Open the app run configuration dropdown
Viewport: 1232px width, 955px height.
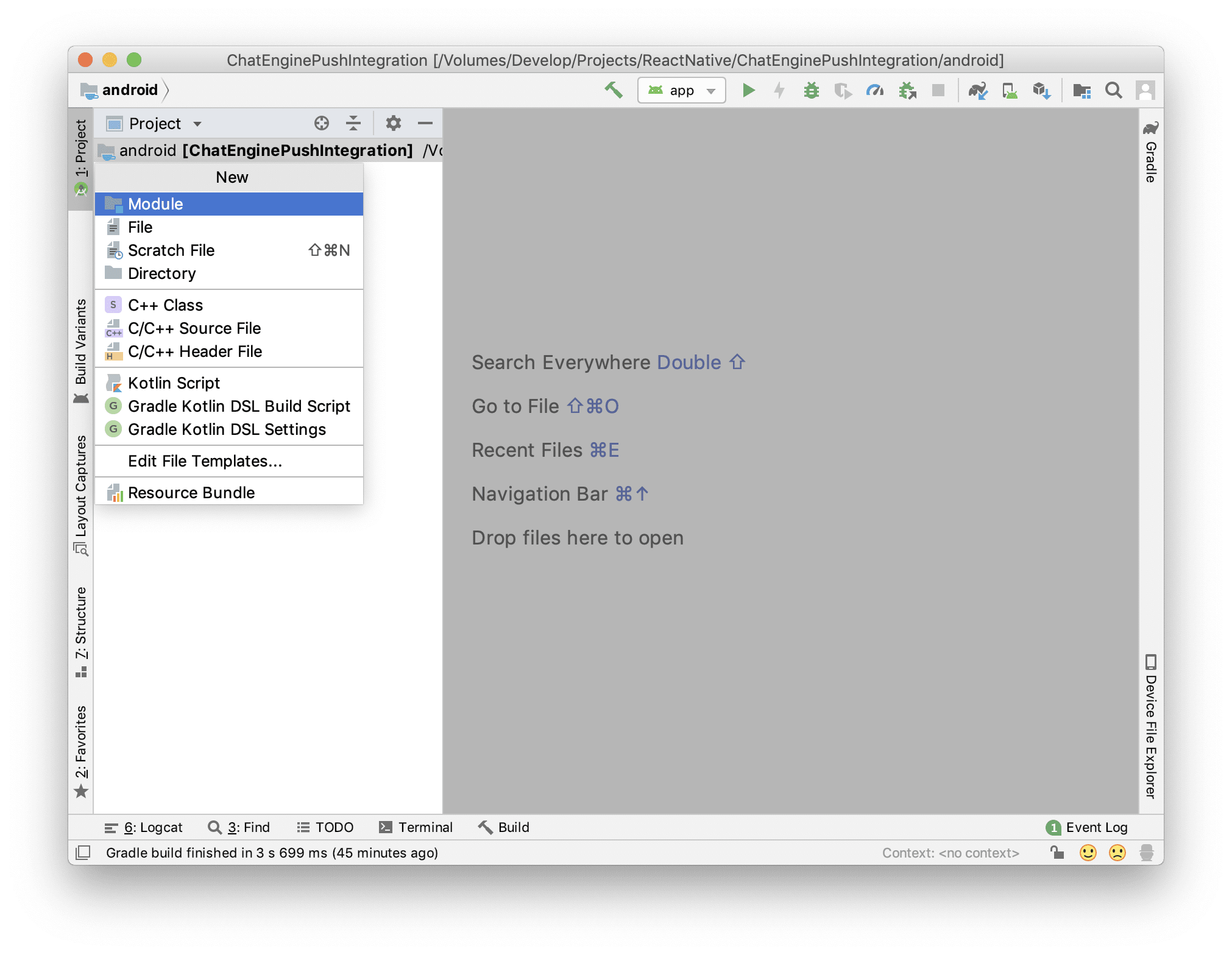point(680,91)
